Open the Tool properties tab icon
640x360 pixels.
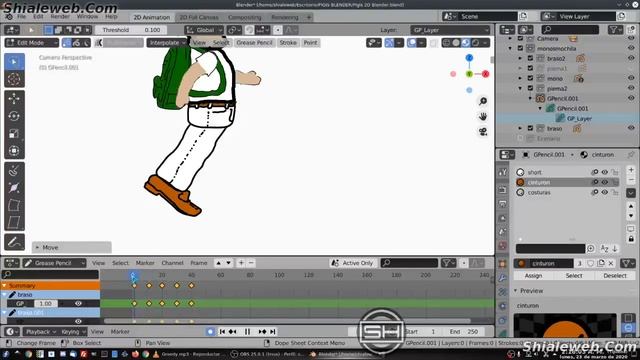pyautogui.click(x=503, y=173)
